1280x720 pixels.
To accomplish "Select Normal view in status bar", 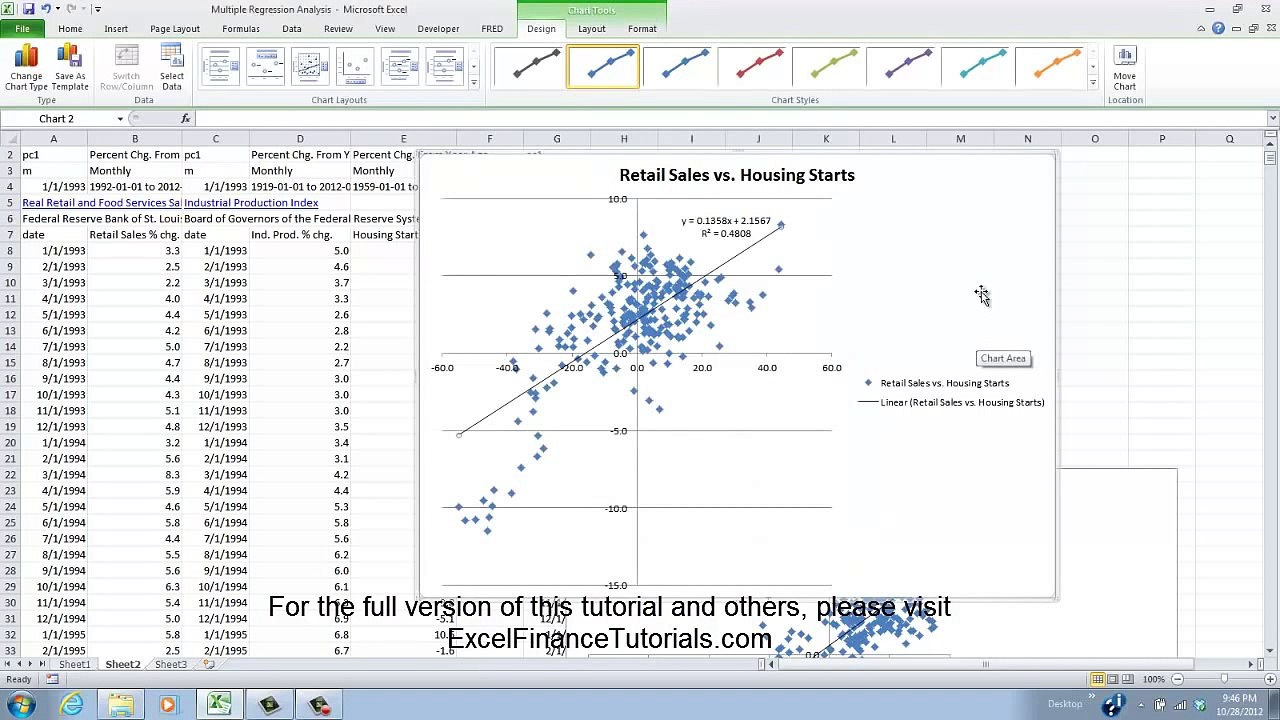I will click(x=1097, y=680).
